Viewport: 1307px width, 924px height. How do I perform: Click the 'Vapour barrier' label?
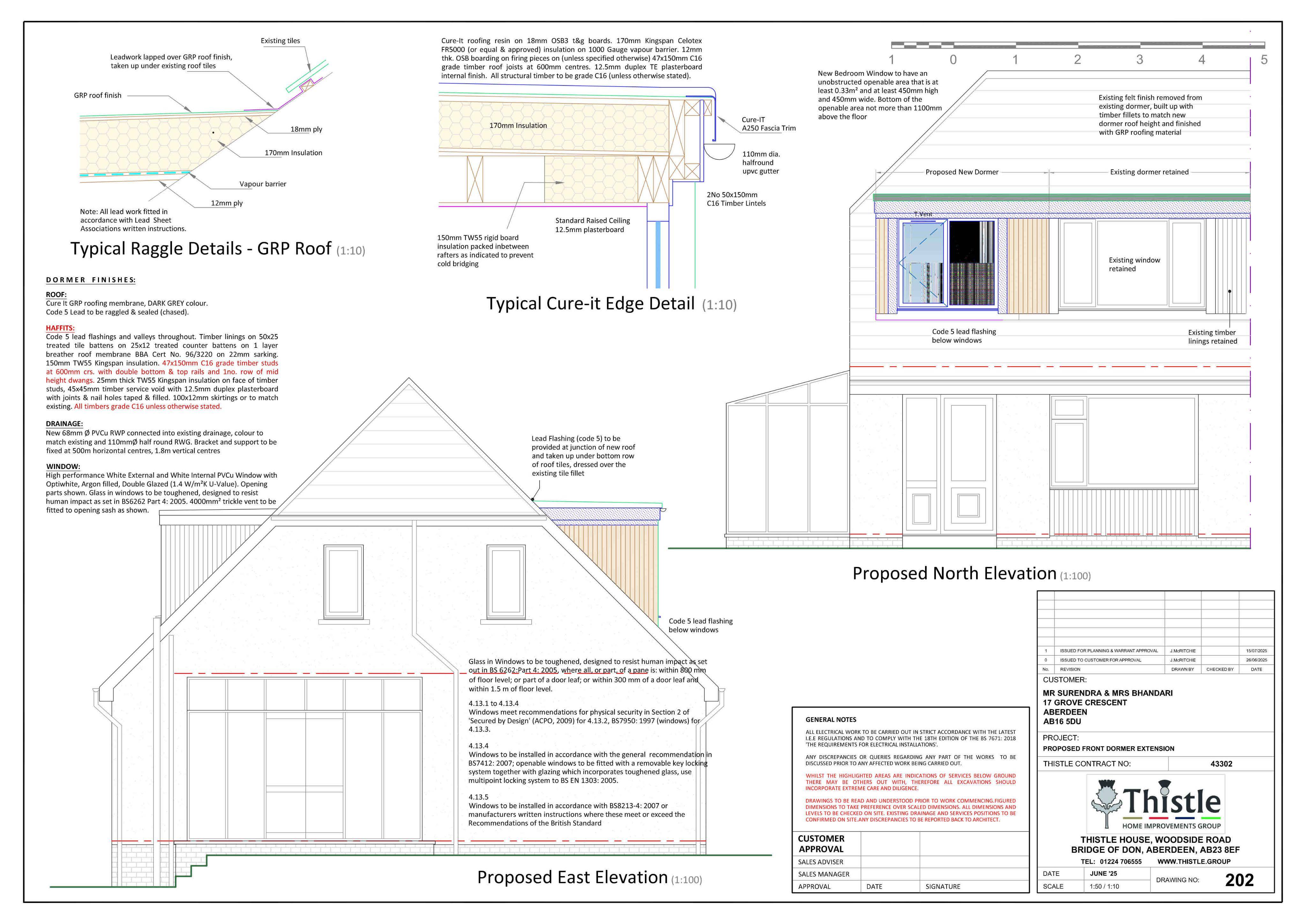pyautogui.click(x=263, y=184)
